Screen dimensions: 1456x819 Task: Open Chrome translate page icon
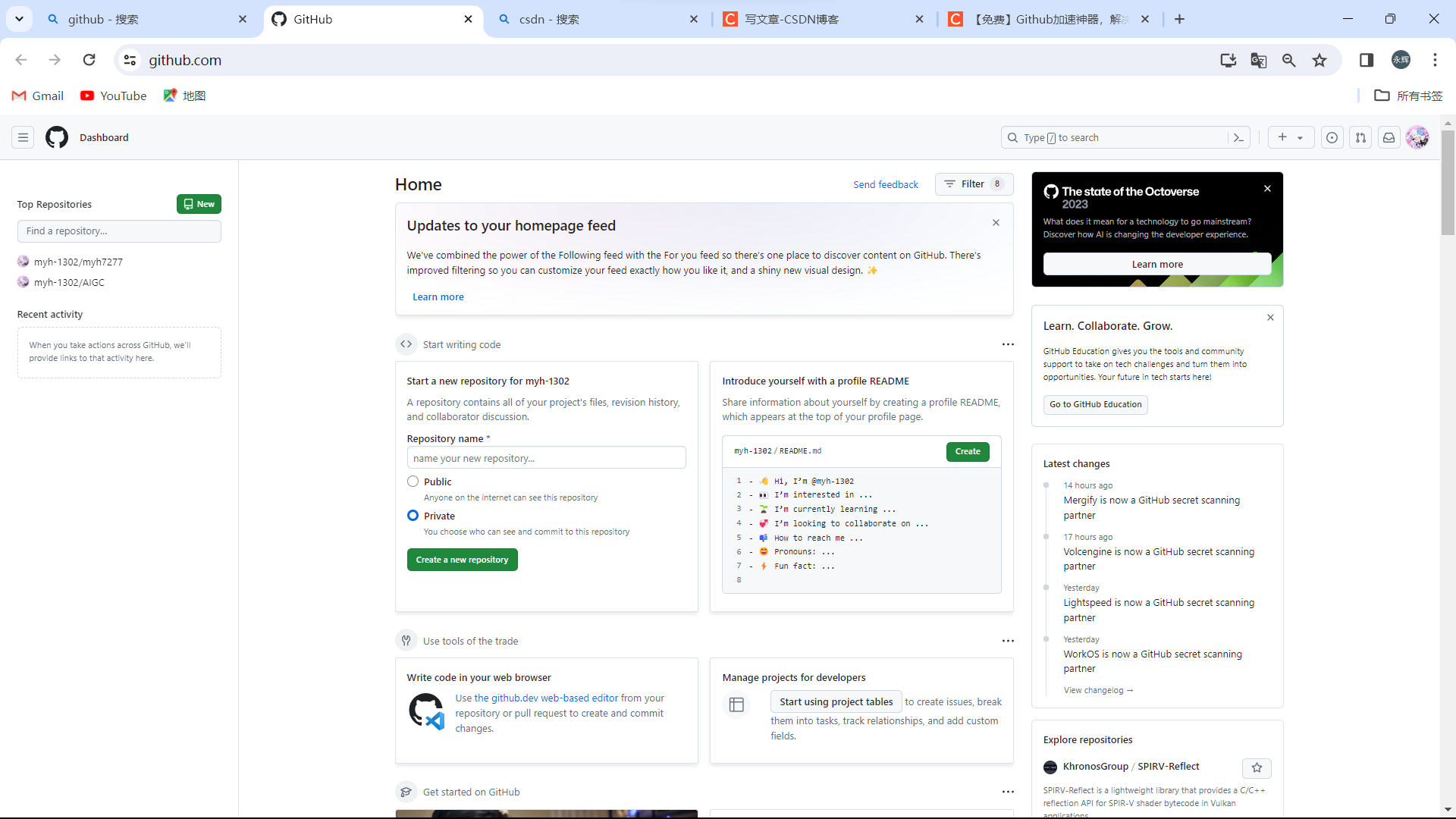tap(1258, 60)
